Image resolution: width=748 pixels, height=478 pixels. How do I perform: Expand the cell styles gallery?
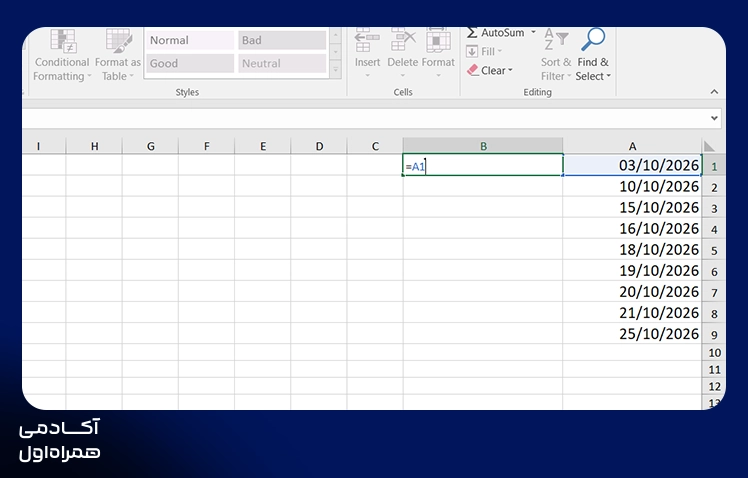[336, 70]
